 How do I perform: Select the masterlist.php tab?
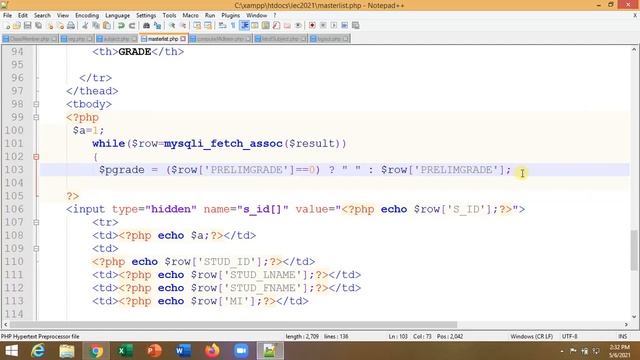click(x=162, y=39)
